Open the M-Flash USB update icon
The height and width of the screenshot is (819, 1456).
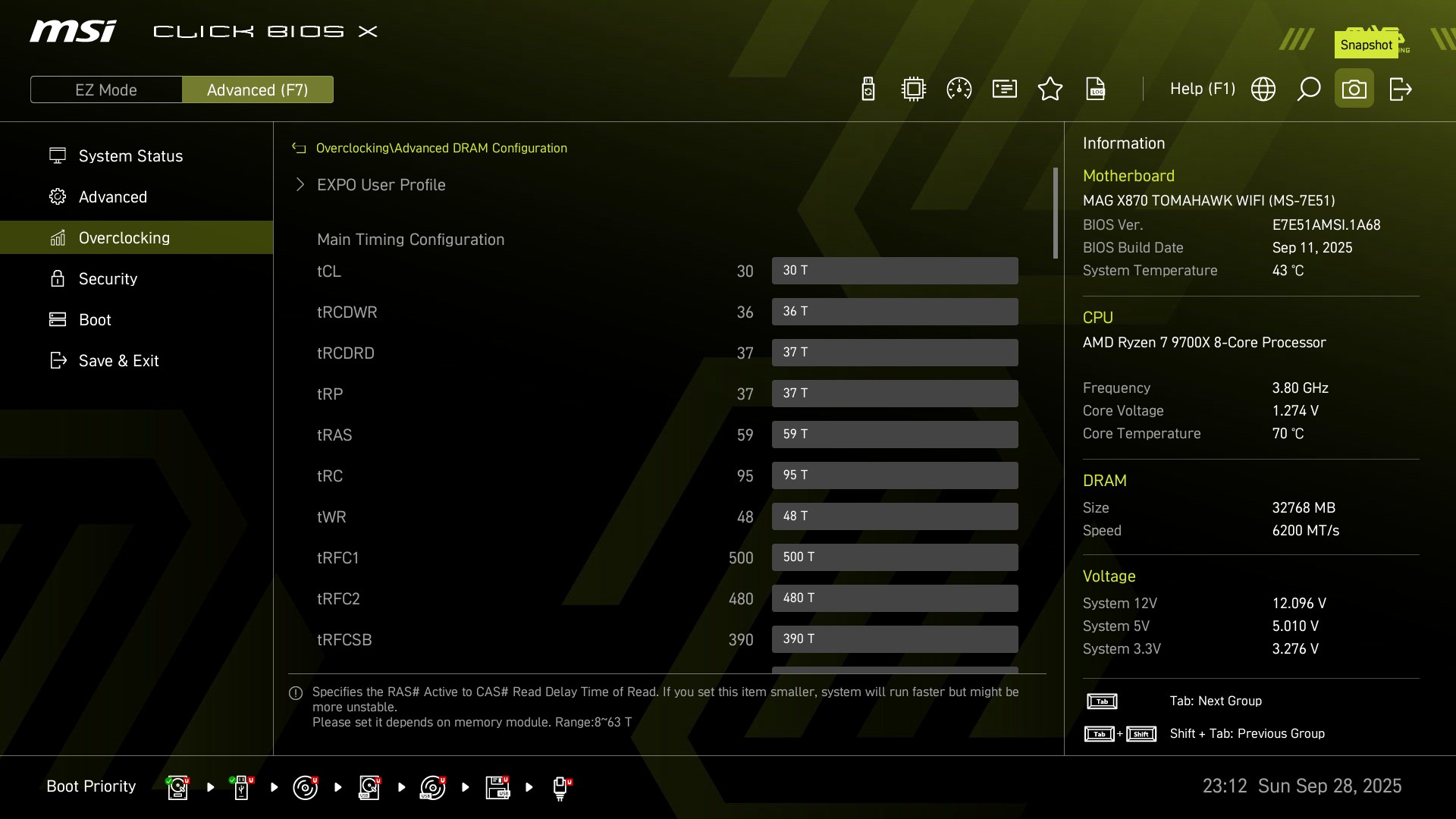(868, 89)
